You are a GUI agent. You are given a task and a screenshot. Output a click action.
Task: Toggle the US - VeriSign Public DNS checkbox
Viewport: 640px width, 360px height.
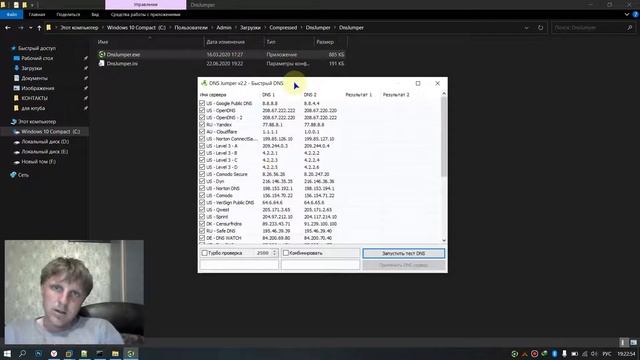click(202, 202)
